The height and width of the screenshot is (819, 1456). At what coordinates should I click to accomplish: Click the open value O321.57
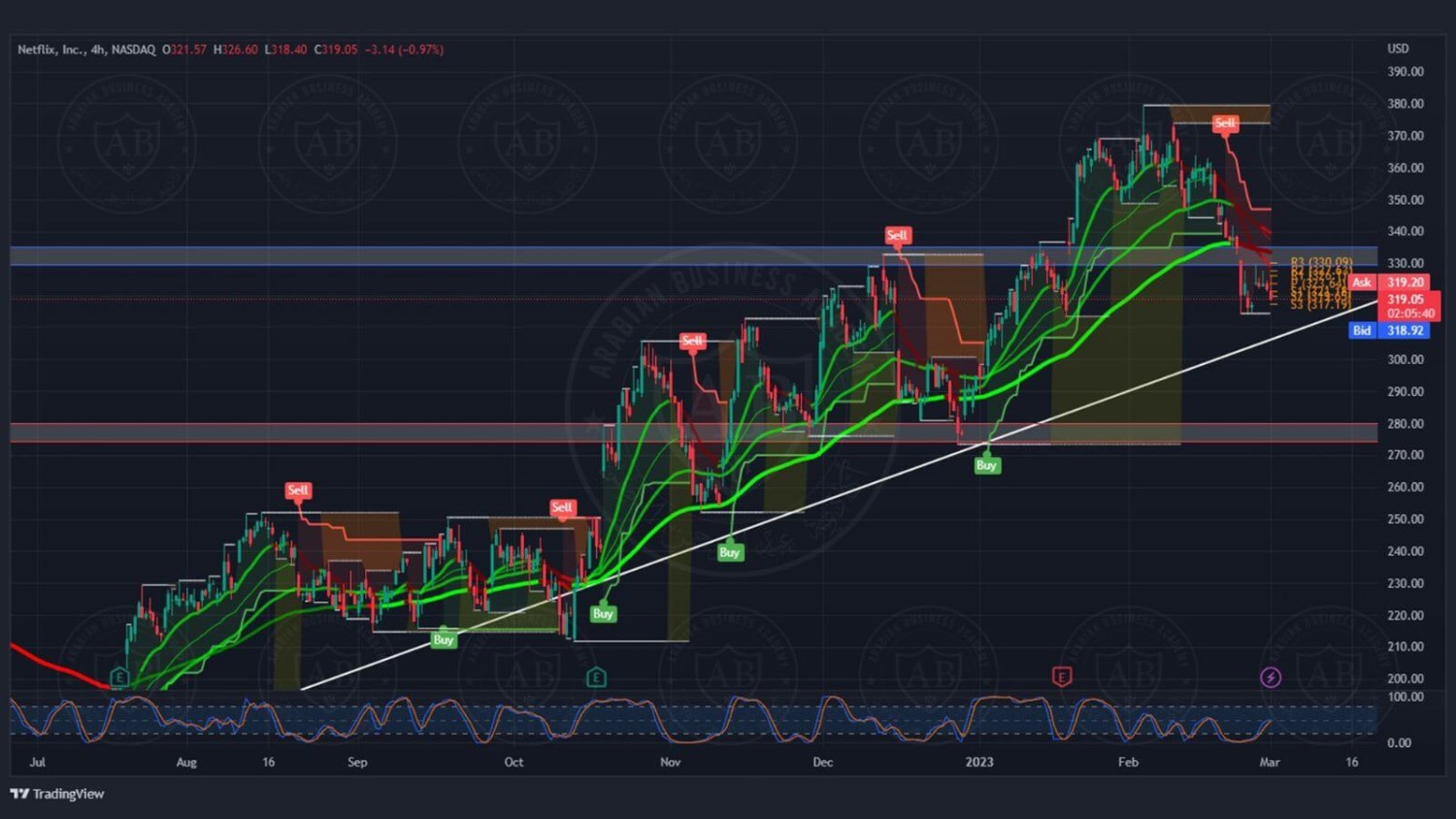pos(184,49)
